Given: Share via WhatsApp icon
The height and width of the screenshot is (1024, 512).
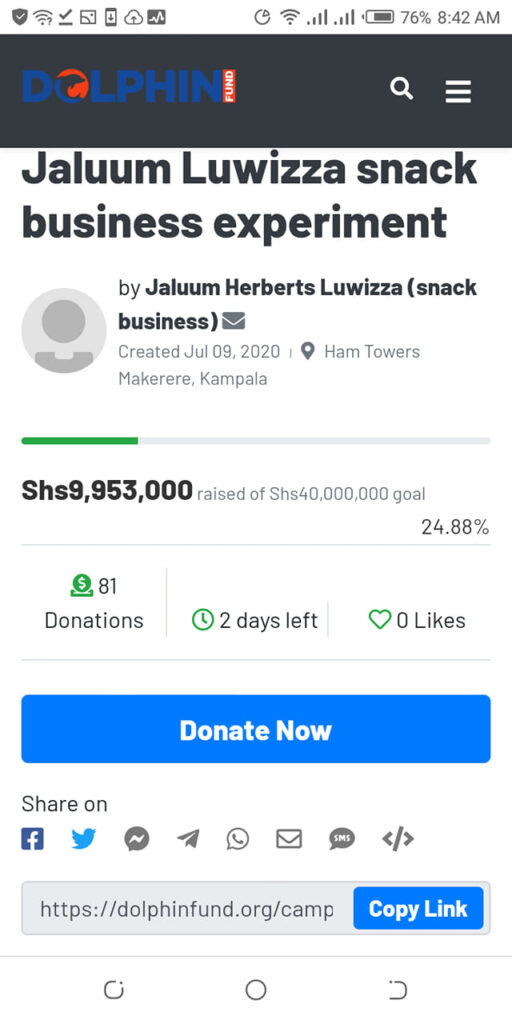Looking at the screenshot, I should point(238,839).
